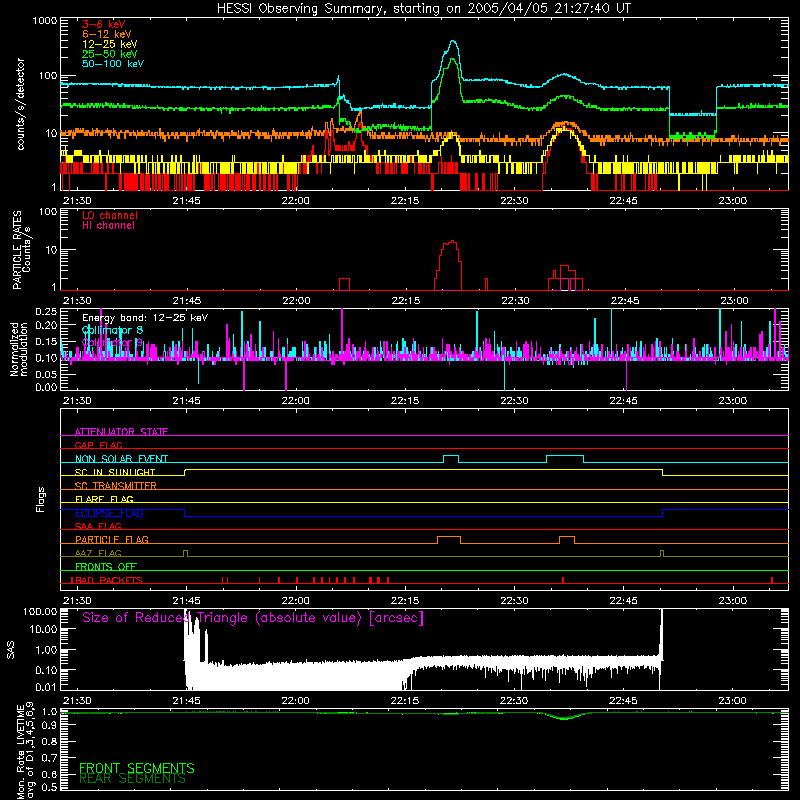The height and width of the screenshot is (800, 800).
Task: Click the 'PARTICLE FLAG' label
Action: [x=112, y=539]
